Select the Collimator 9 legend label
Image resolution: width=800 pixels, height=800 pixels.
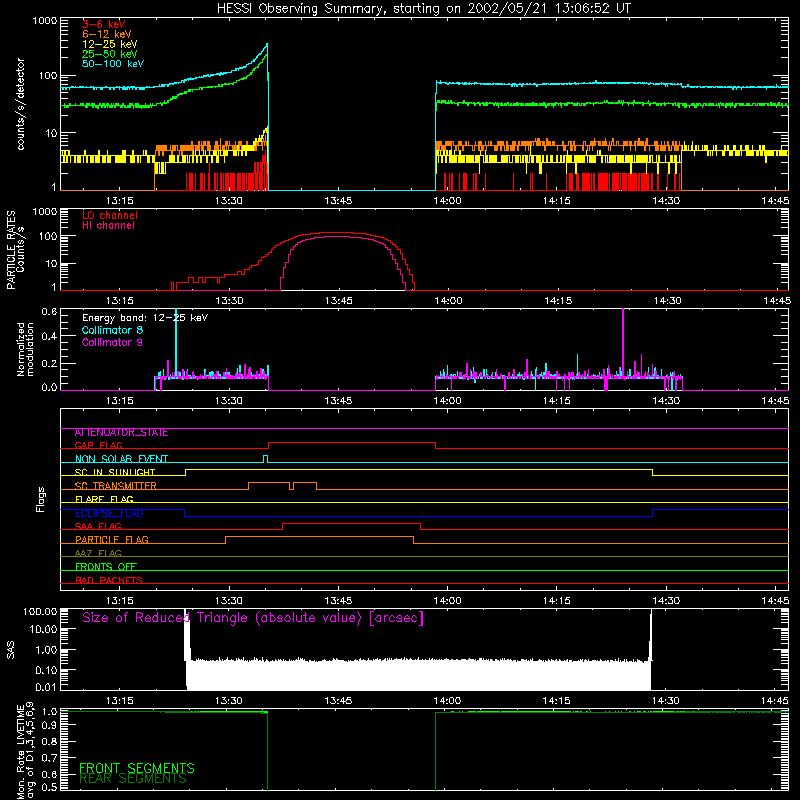(112, 342)
